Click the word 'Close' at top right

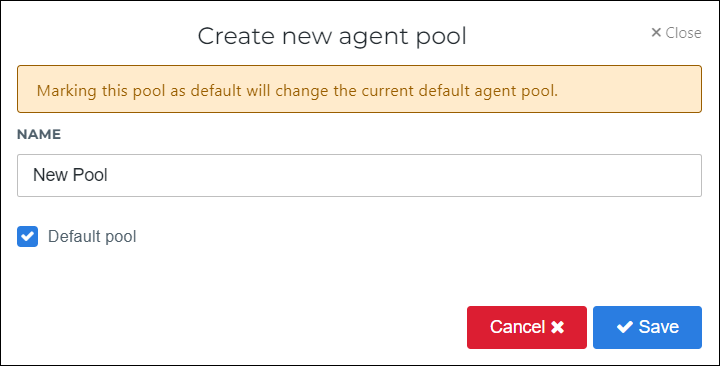[x=683, y=33]
